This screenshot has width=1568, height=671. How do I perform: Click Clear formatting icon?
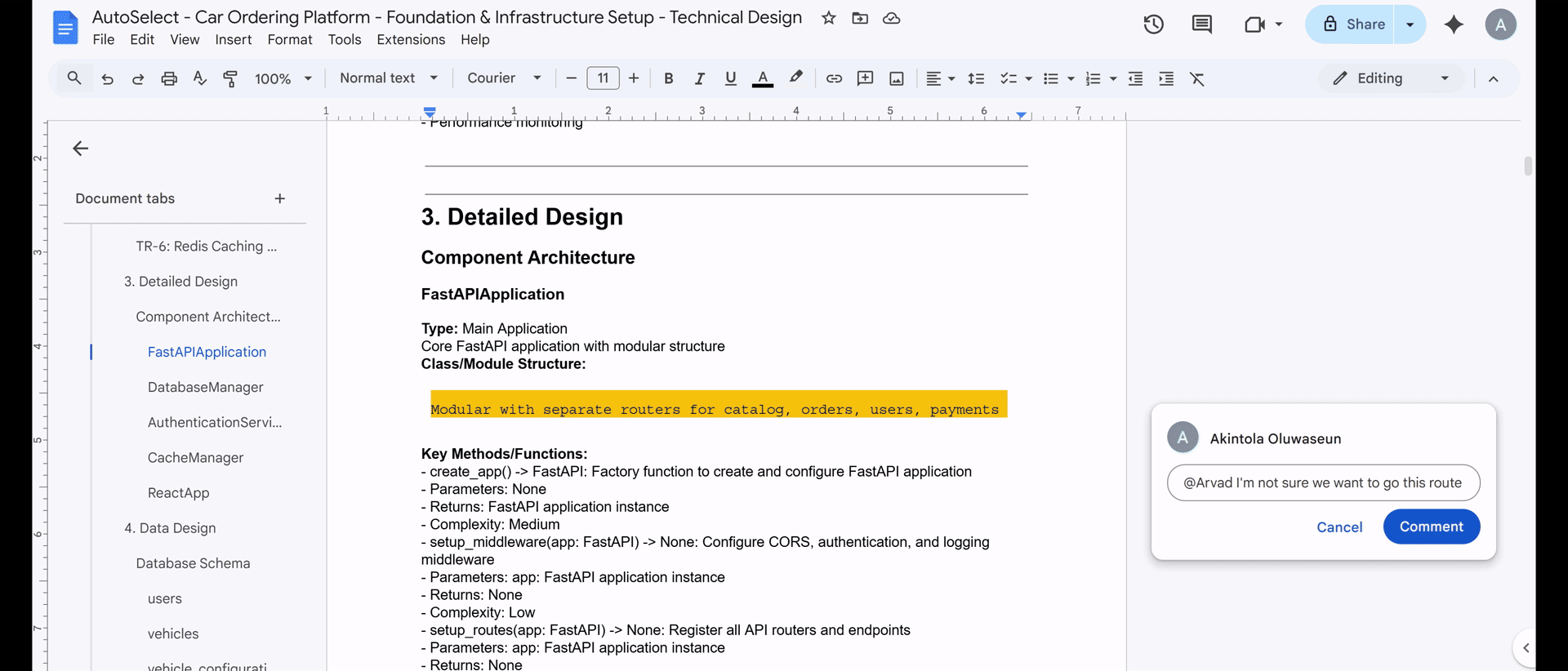(1197, 78)
